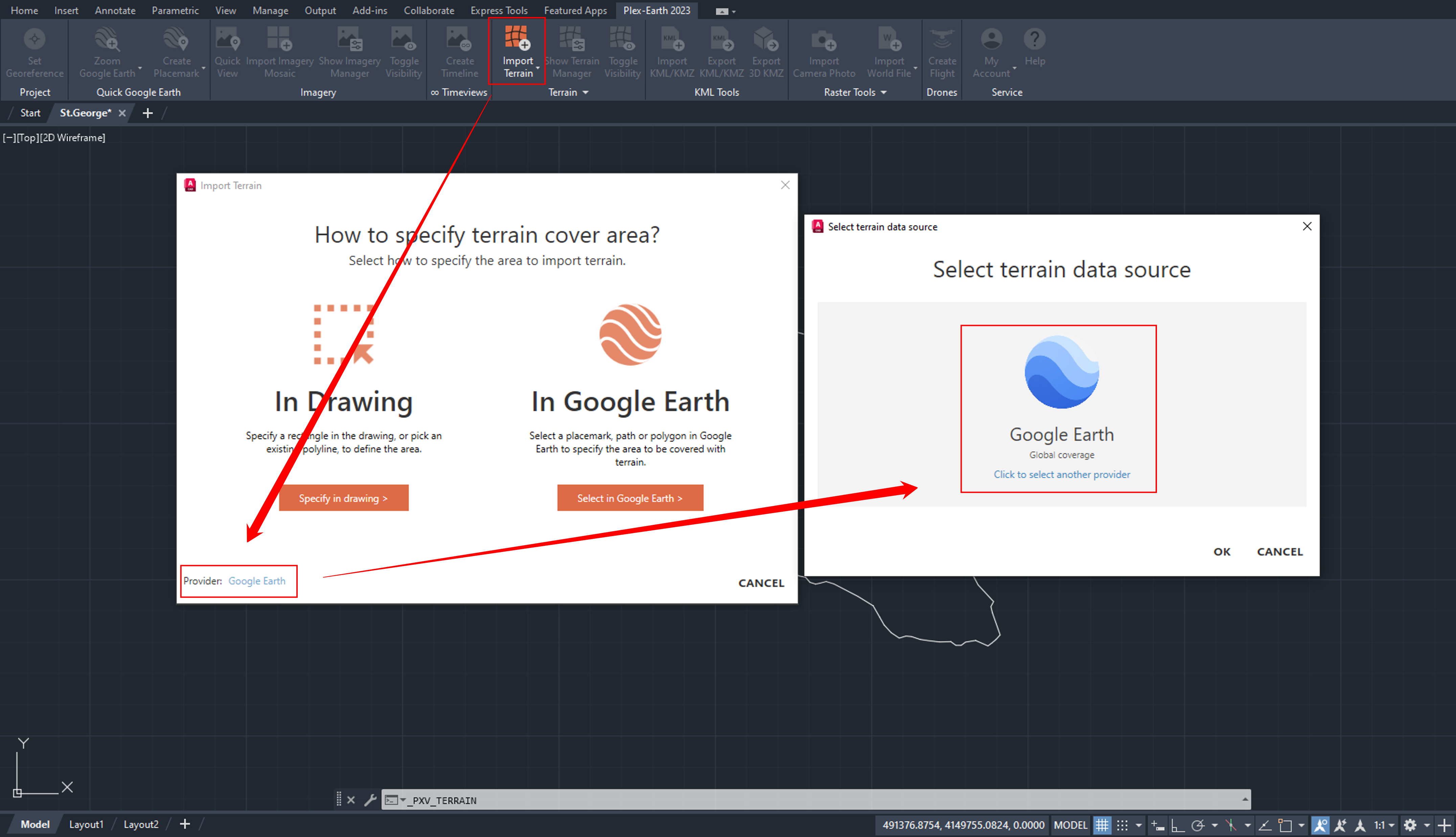Toggle polar tracking in status bar
The height and width of the screenshot is (837, 1456).
(1198, 825)
